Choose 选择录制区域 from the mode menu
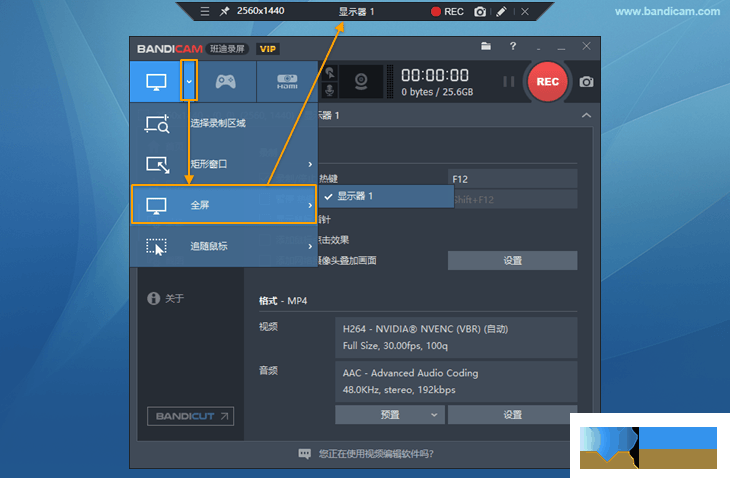The width and height of the screenshot is (730, 478). (224, 123)
